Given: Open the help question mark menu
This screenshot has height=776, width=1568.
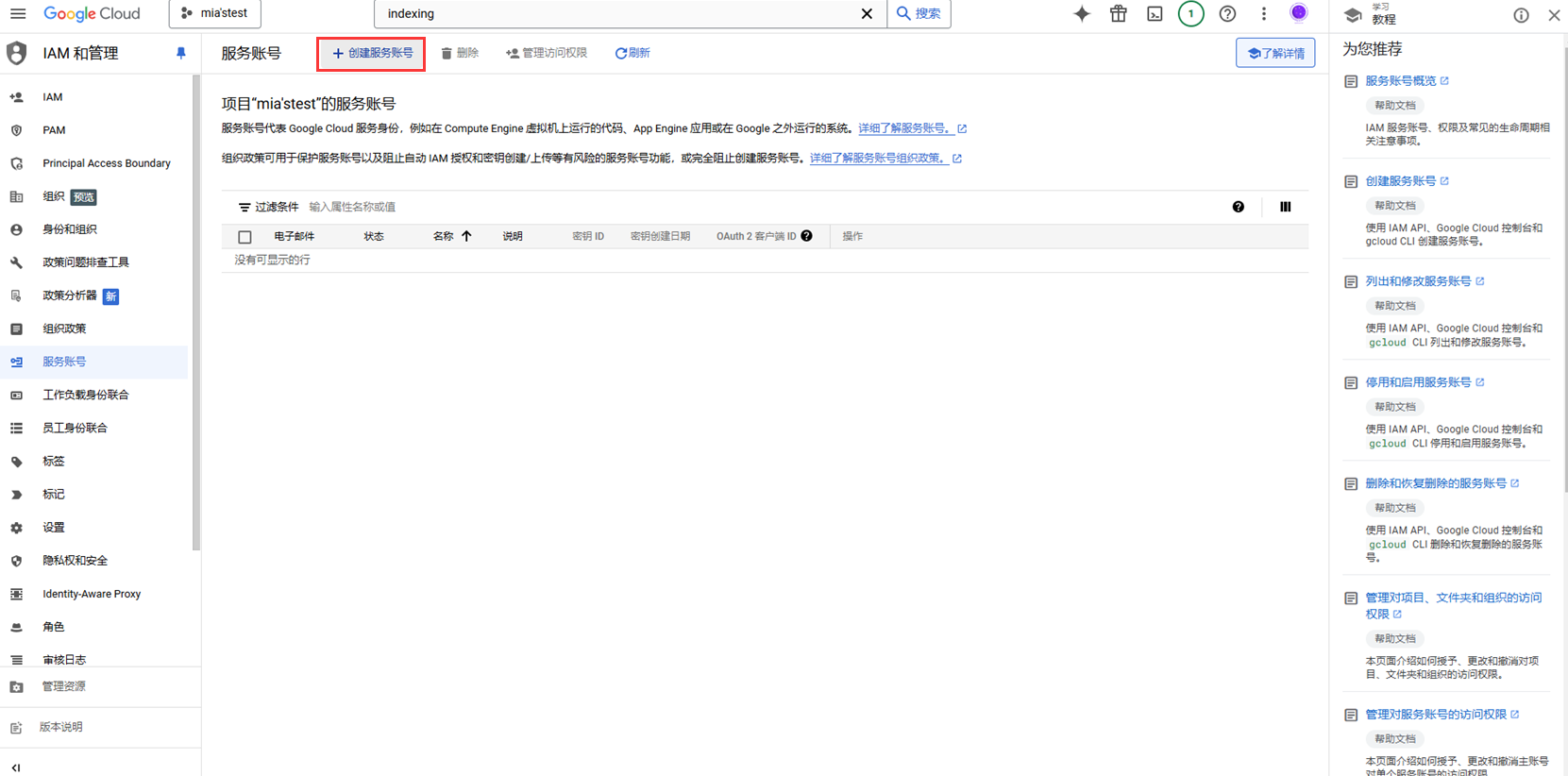Looking at the screenshot, I should coord(1227,14).
